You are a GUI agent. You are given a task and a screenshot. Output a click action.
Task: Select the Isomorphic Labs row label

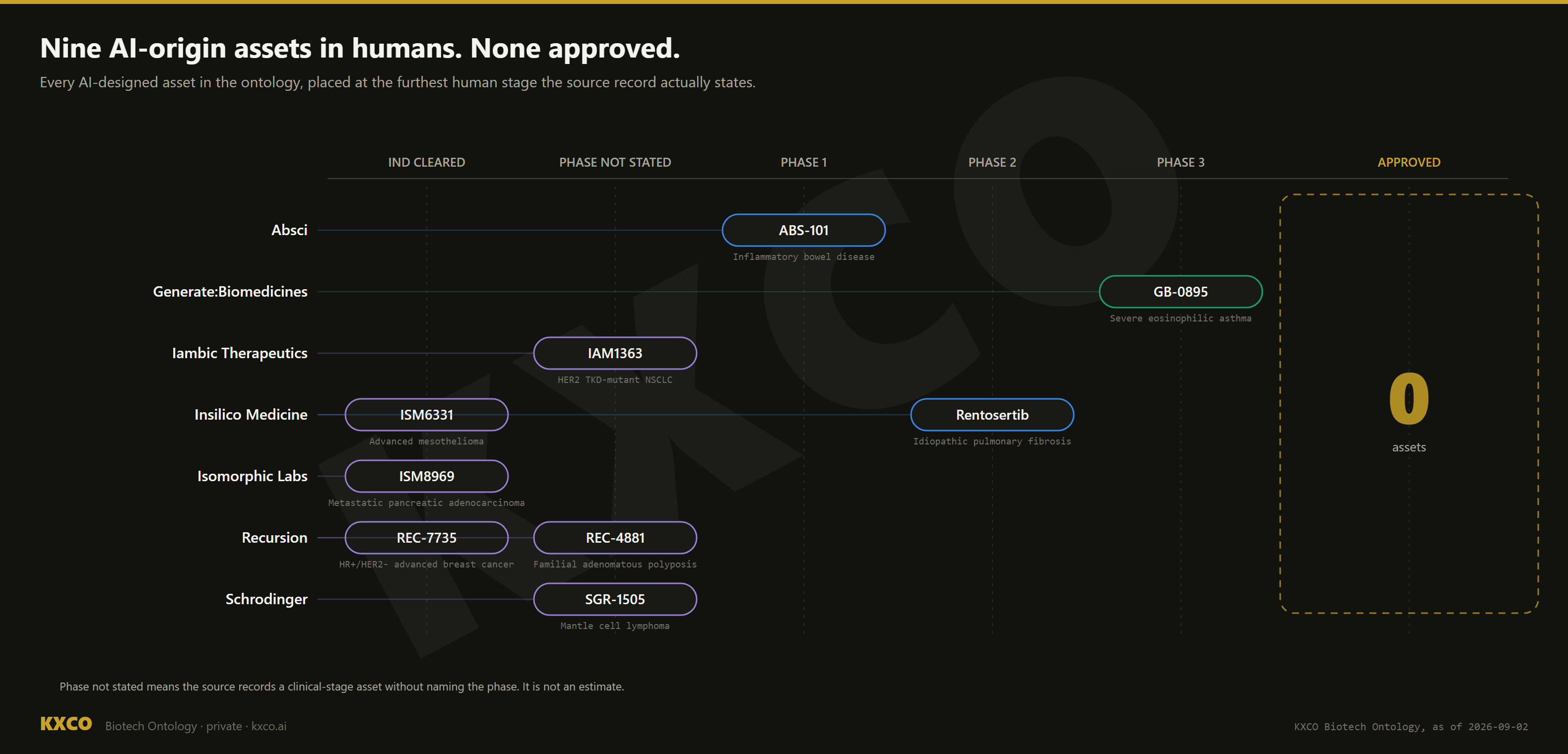[x=252, y=476]
